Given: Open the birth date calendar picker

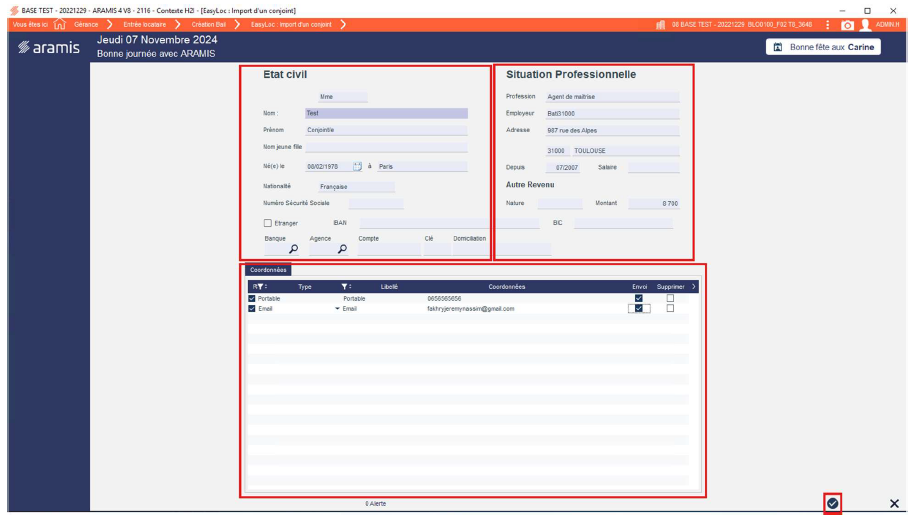Looking at the screenshot, I should click(357, 167).
